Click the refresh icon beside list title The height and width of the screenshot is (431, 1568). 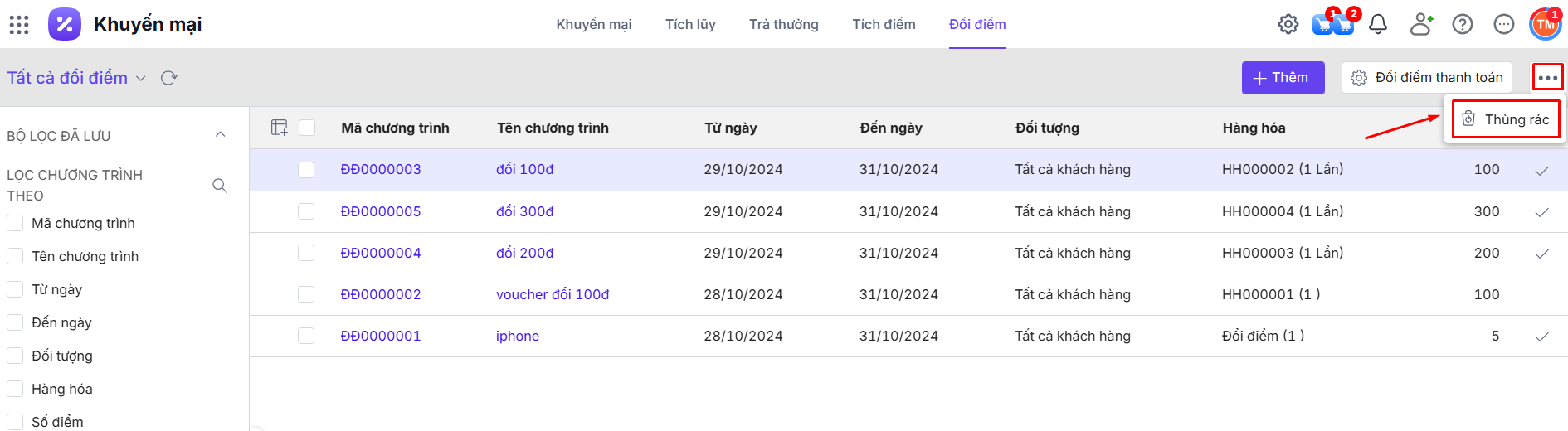169,78
